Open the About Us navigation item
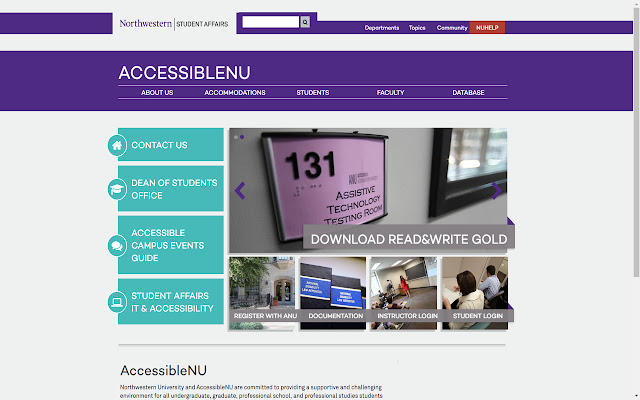The width and height of the screenshot is (640, 400). [157, 93]
